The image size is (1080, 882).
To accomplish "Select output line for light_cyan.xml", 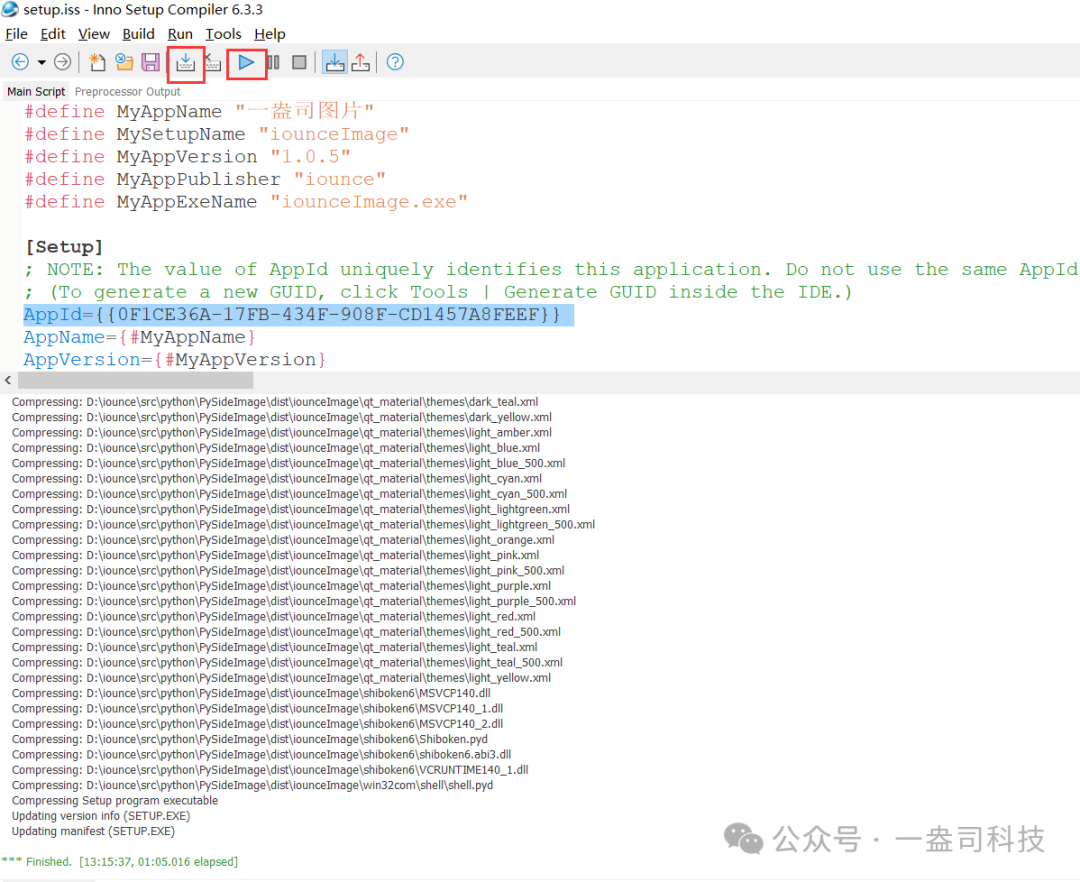I will click(277, 479).
